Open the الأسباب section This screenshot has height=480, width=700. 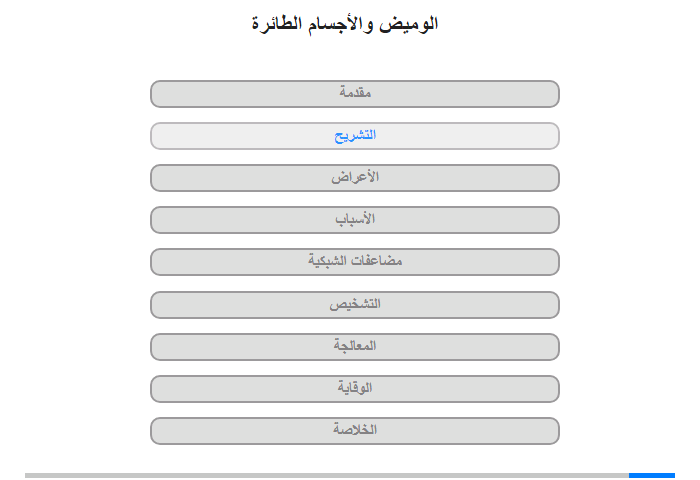click(x=354, y=220)
